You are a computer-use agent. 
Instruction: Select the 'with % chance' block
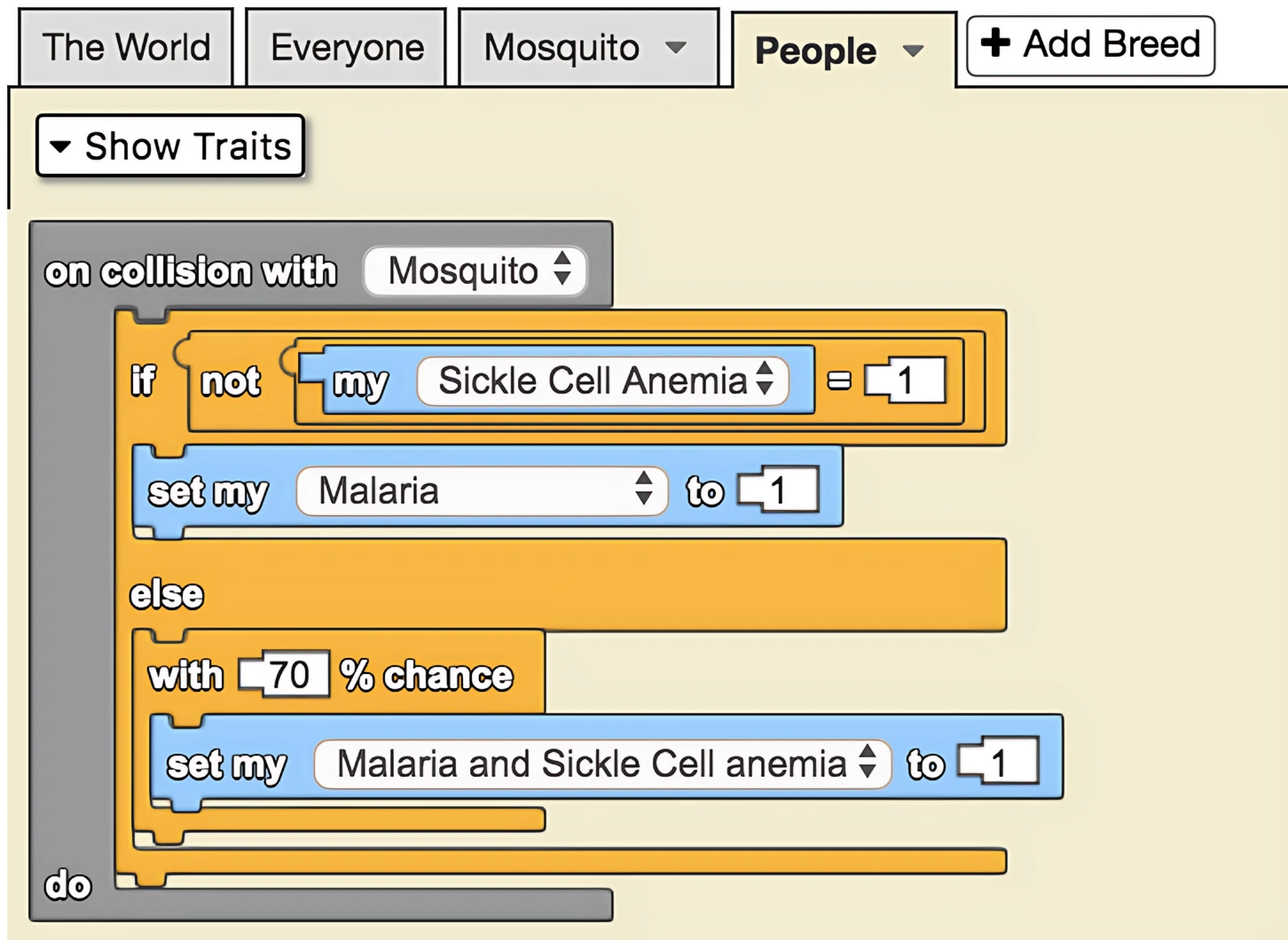tap(426, 677)
